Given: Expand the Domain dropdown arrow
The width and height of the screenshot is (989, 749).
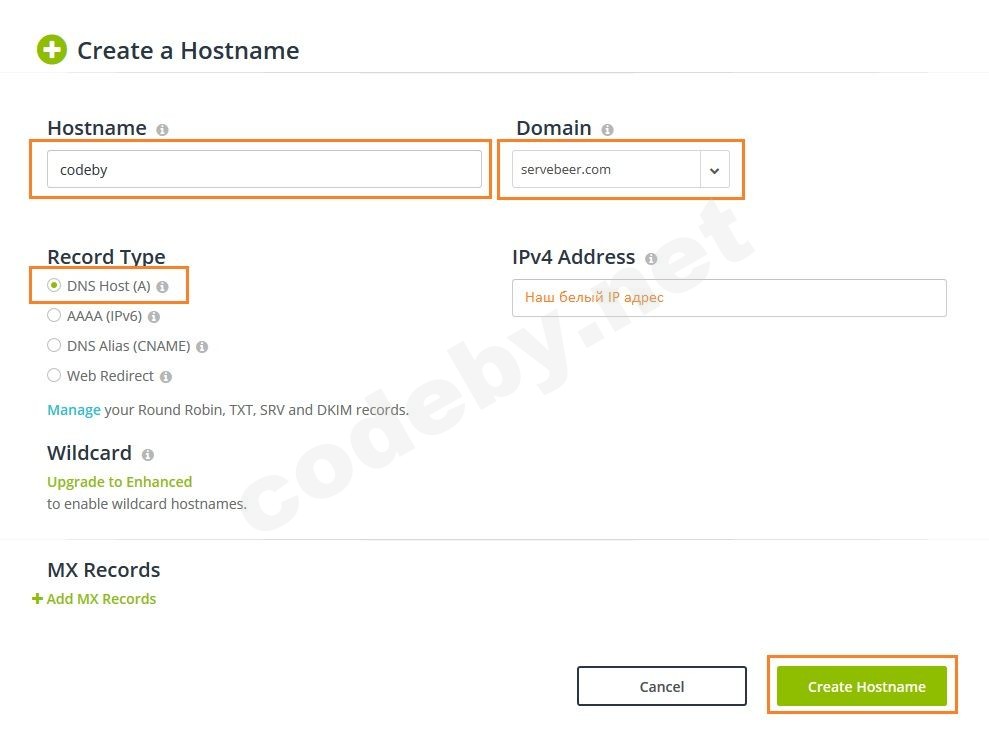Looking at the screenshot, I should point(714,170).
